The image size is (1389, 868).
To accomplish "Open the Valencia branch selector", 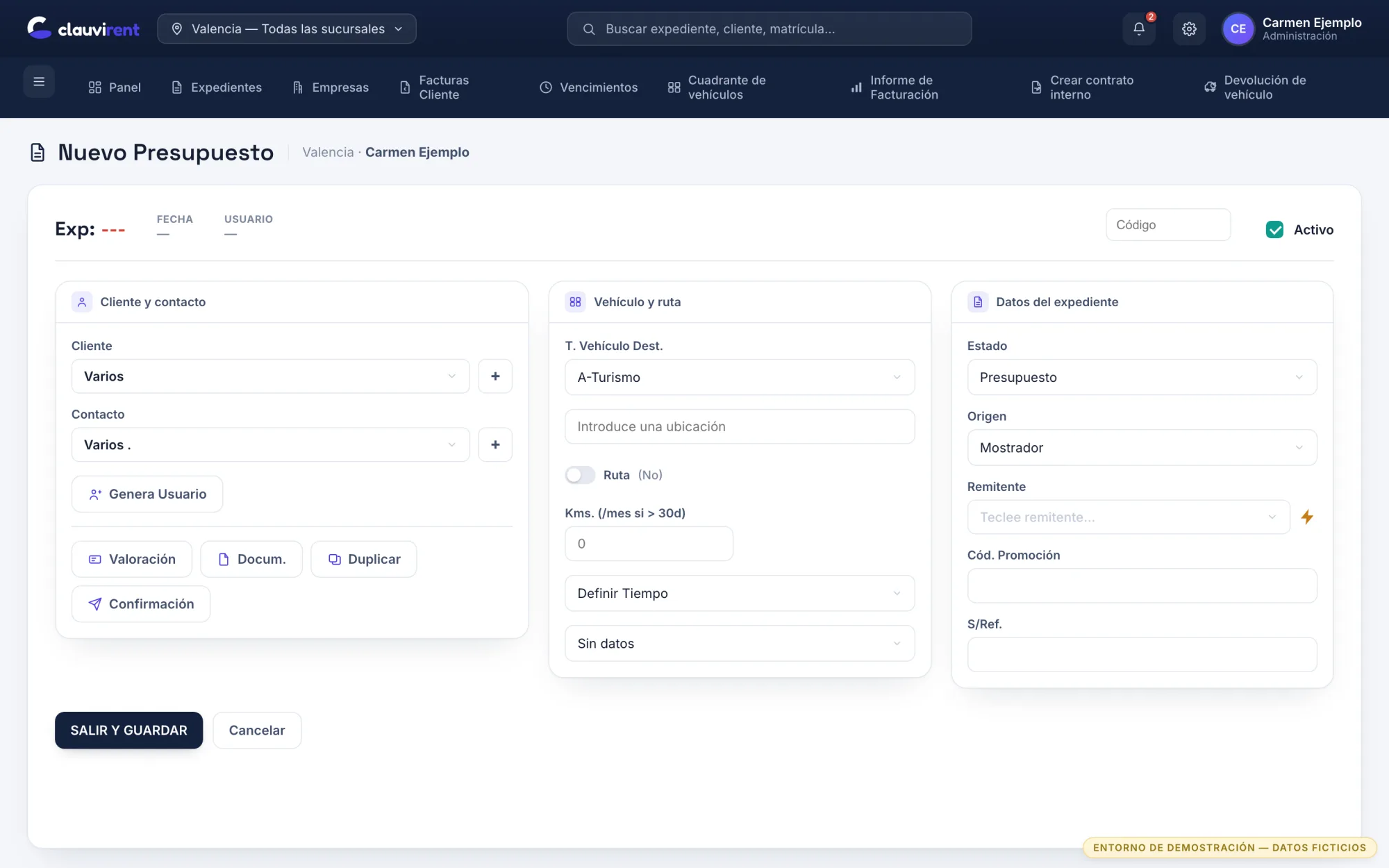I will click(x=287, y=28).
